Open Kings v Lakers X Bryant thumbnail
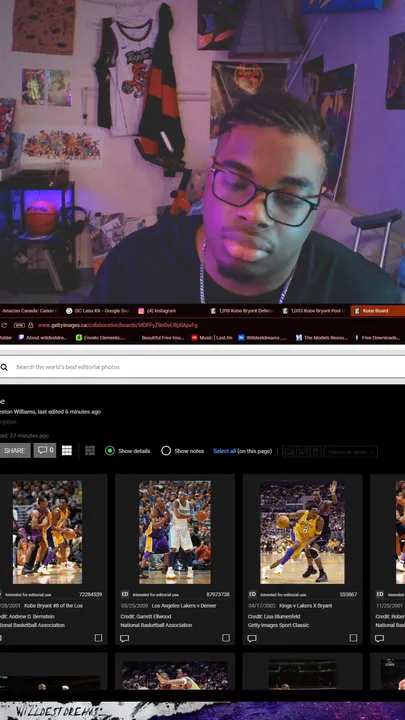405x720 pixels. coord(303,532)
